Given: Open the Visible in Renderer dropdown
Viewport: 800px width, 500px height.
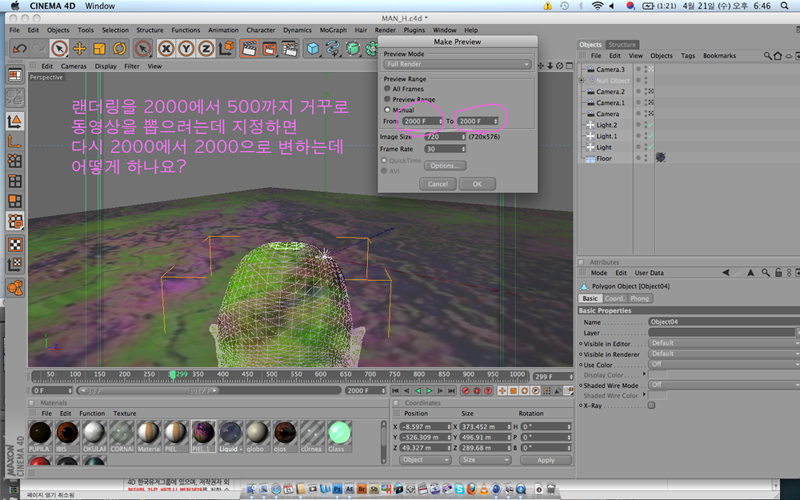Looking at the screenshot, I should [724, 354].
